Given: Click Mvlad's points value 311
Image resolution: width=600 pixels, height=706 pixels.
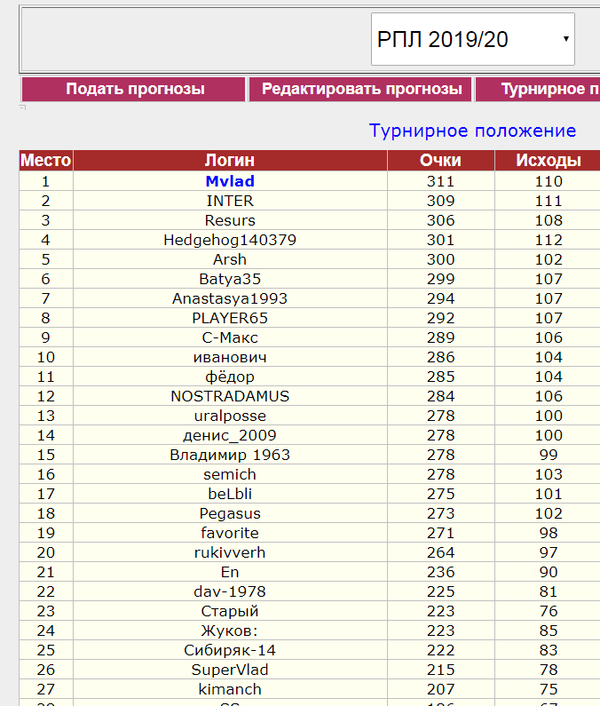Looking at the screenshot, I should tap(441, 181).
